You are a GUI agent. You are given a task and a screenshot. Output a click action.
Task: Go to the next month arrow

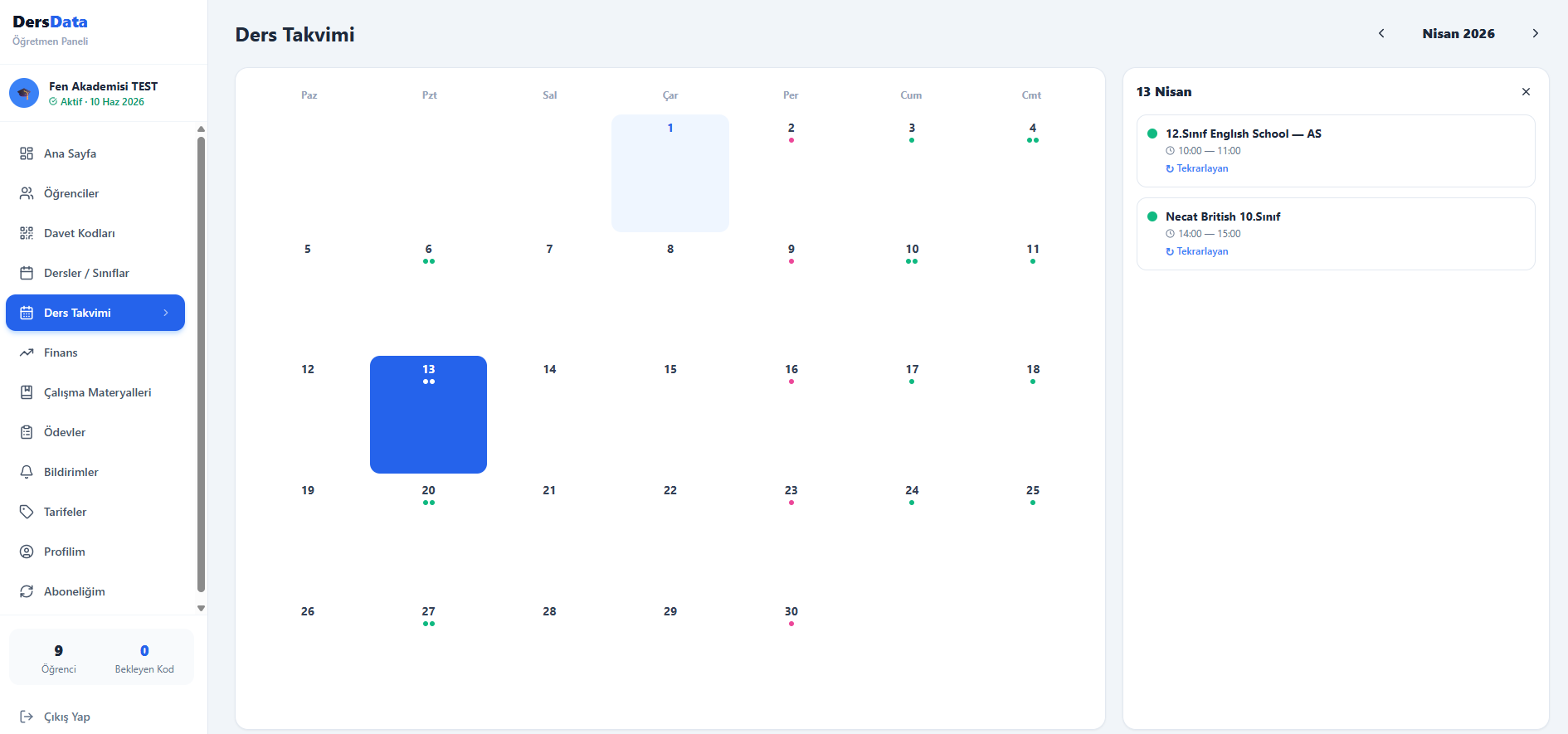tap(1535, 33)
